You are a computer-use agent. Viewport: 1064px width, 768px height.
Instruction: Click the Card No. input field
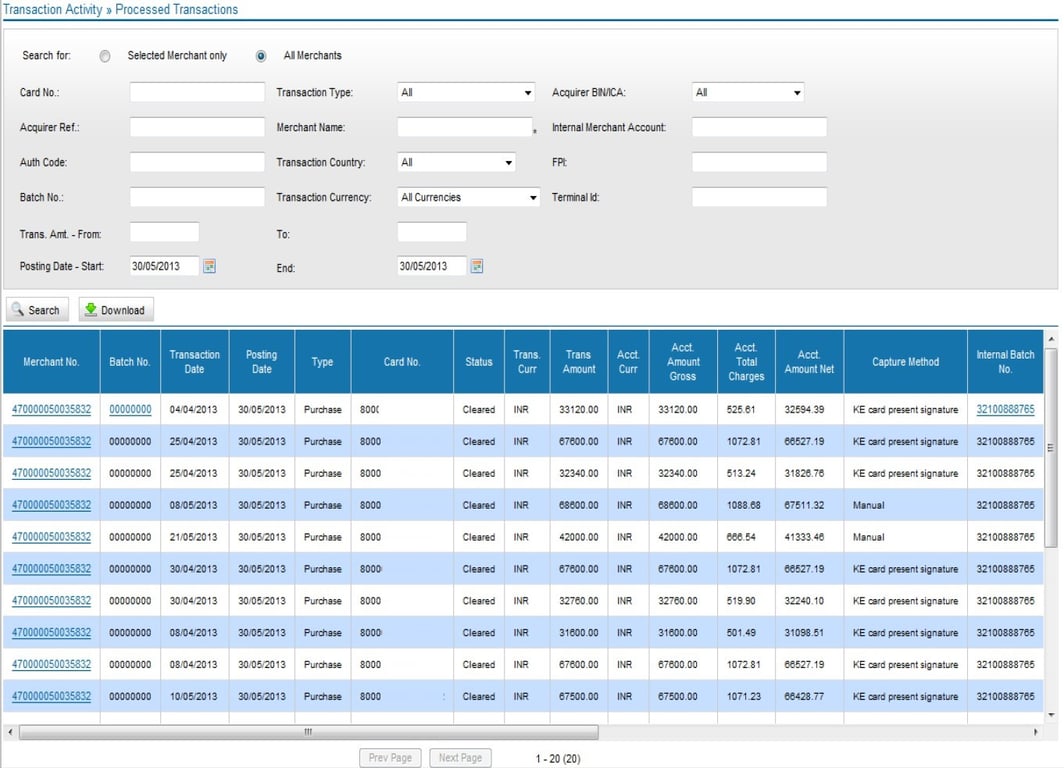point(197,93)
